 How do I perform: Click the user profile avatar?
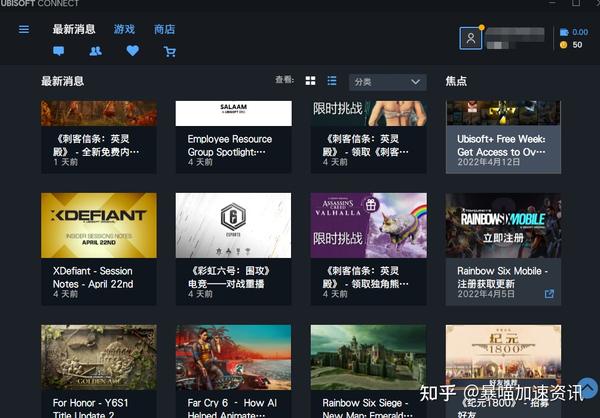click(x=471, y=38)
